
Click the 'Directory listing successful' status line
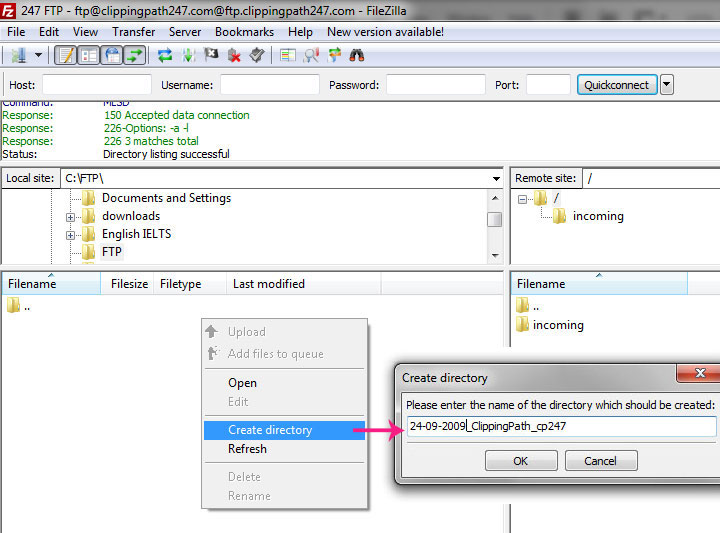[x=166, y=154]
